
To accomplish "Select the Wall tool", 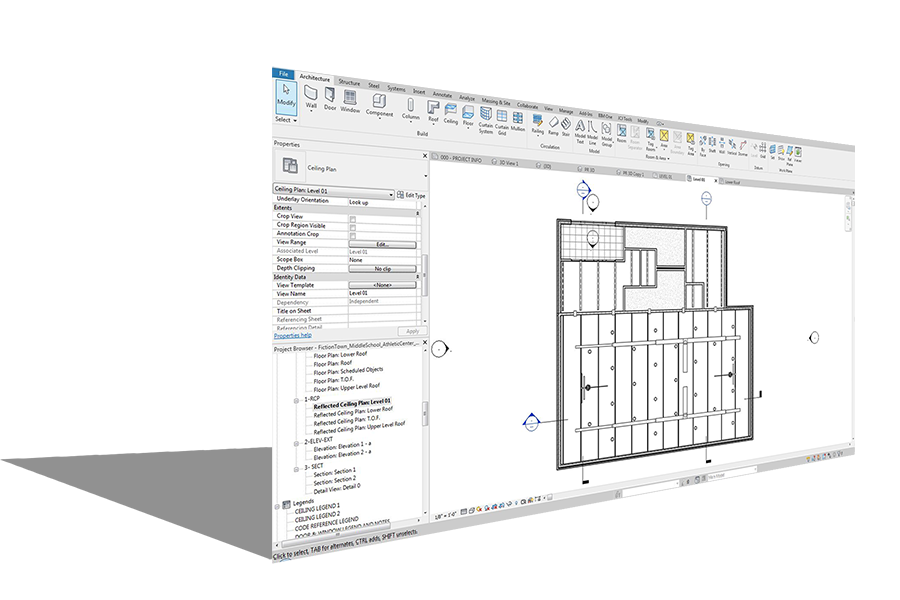I will click(311, 96).
